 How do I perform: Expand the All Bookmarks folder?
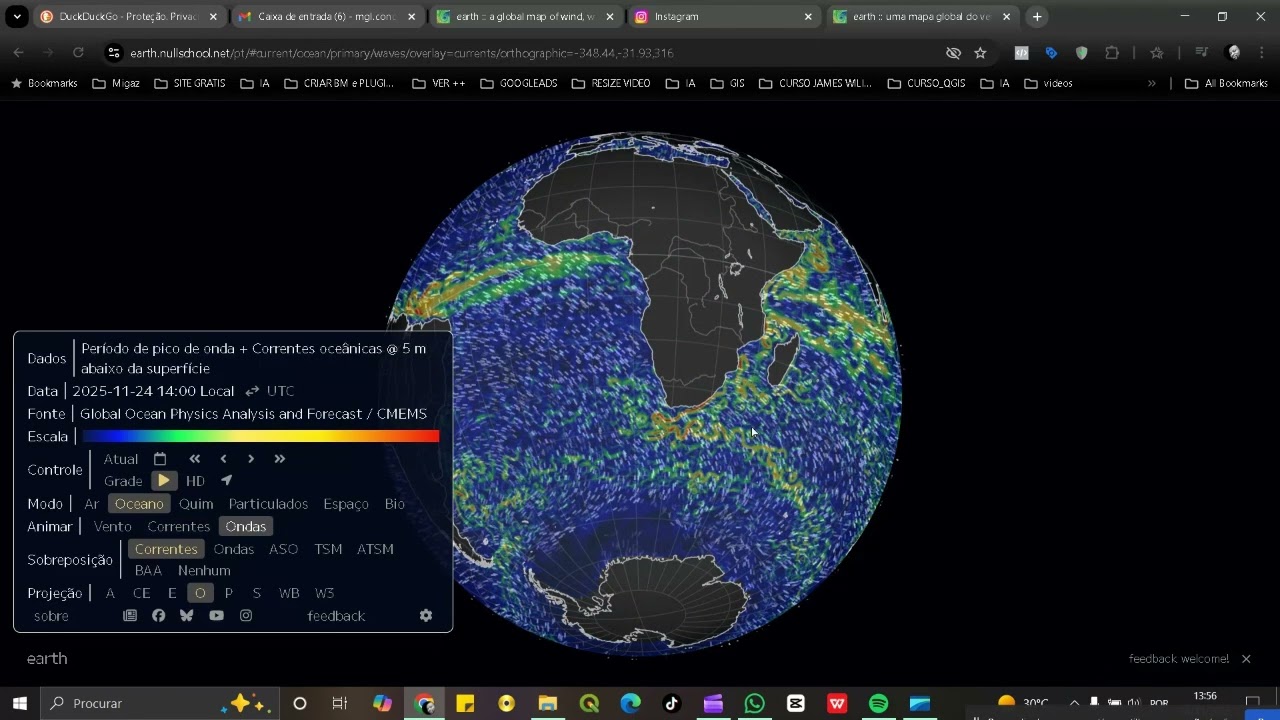click(1226, 84)
